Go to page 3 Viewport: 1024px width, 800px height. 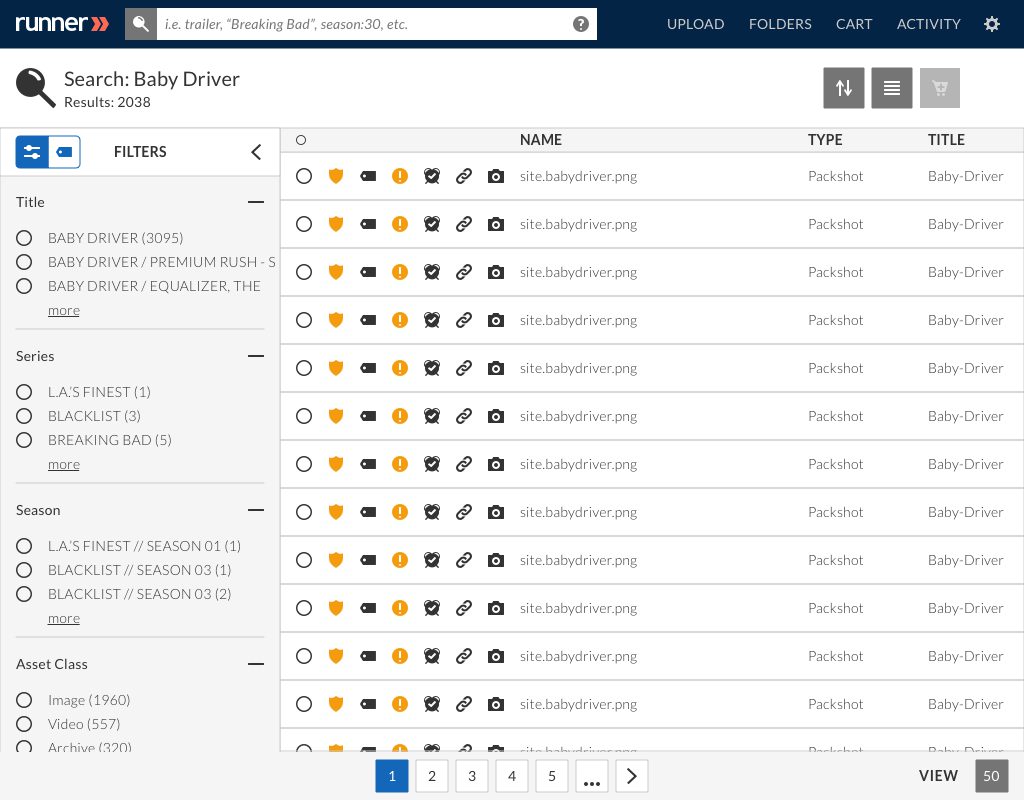pyautogui.click(x=472, y=776)
